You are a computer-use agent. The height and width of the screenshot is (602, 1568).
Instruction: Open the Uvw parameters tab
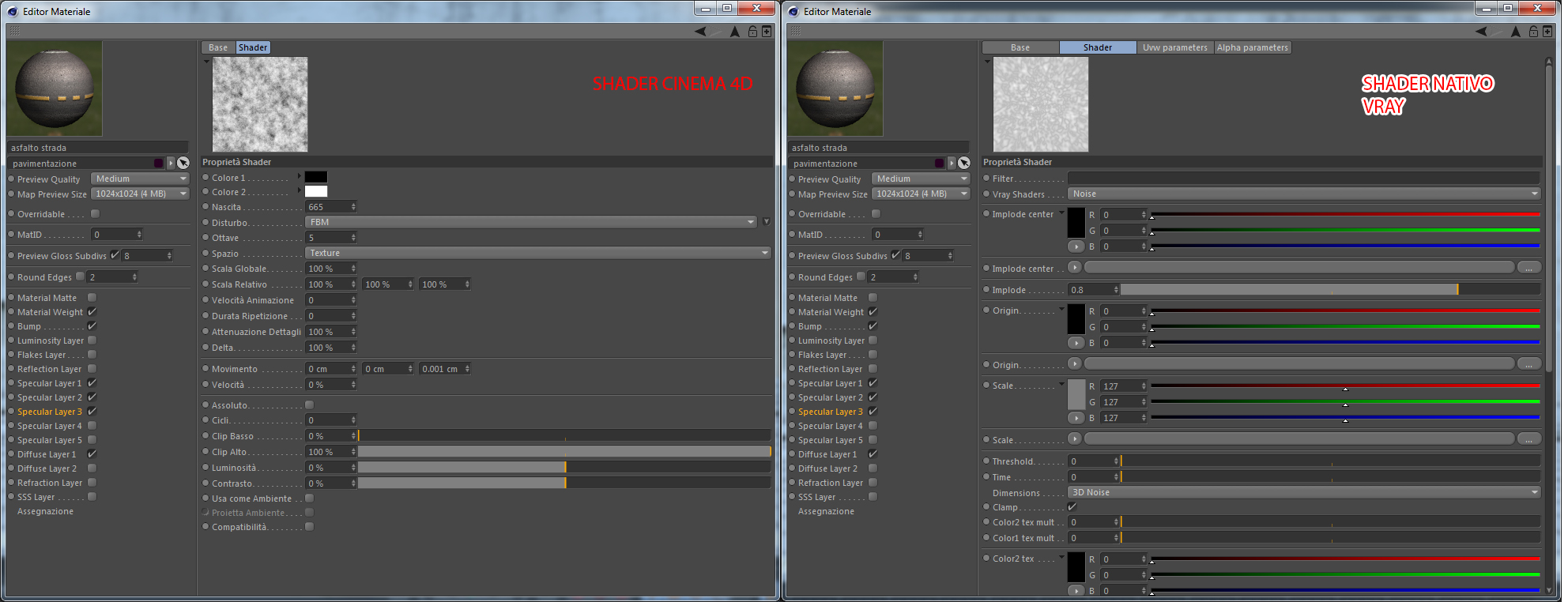[x=1175, y=47]
